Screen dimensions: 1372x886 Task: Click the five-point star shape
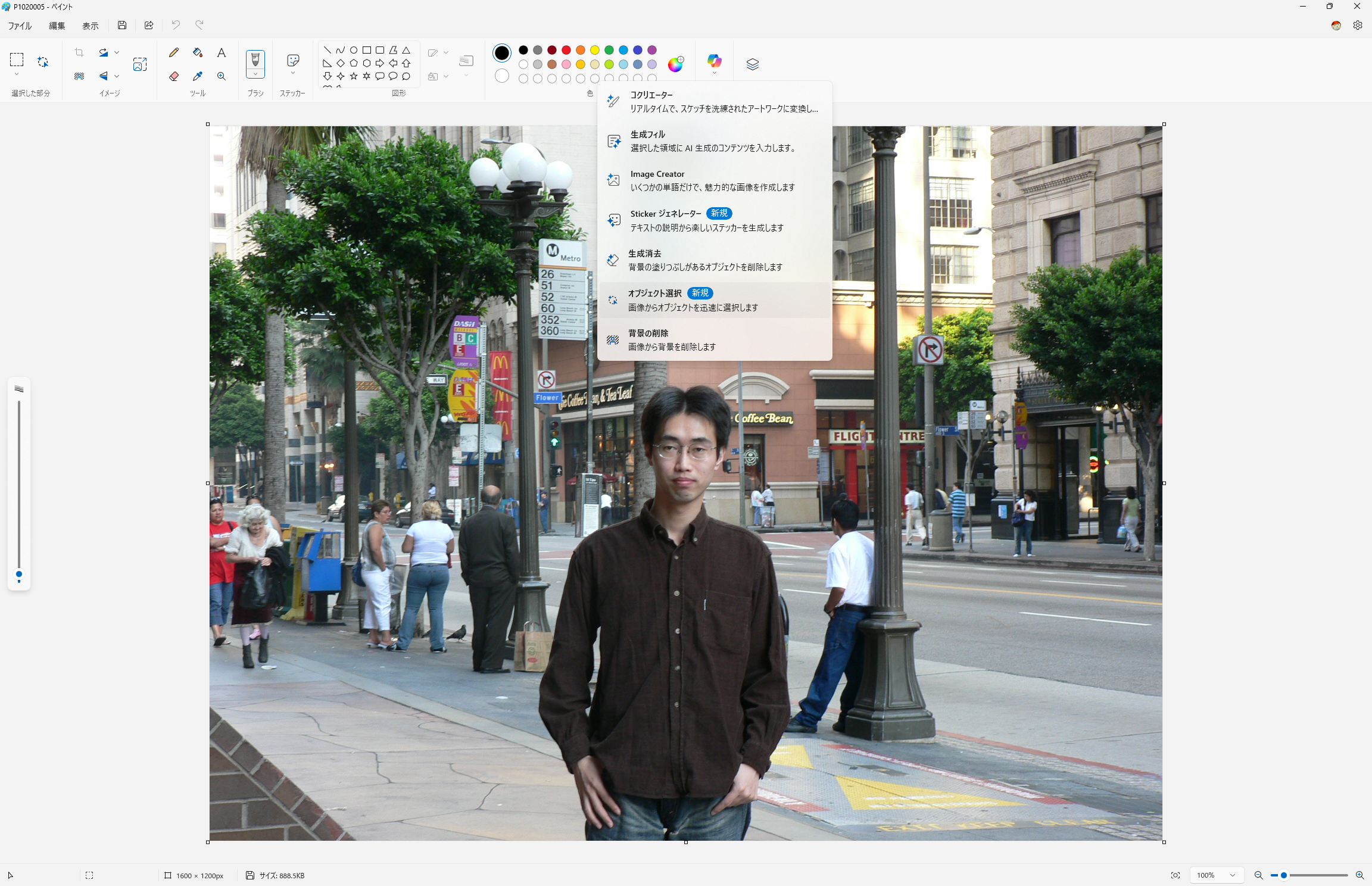tap(354, 76)
